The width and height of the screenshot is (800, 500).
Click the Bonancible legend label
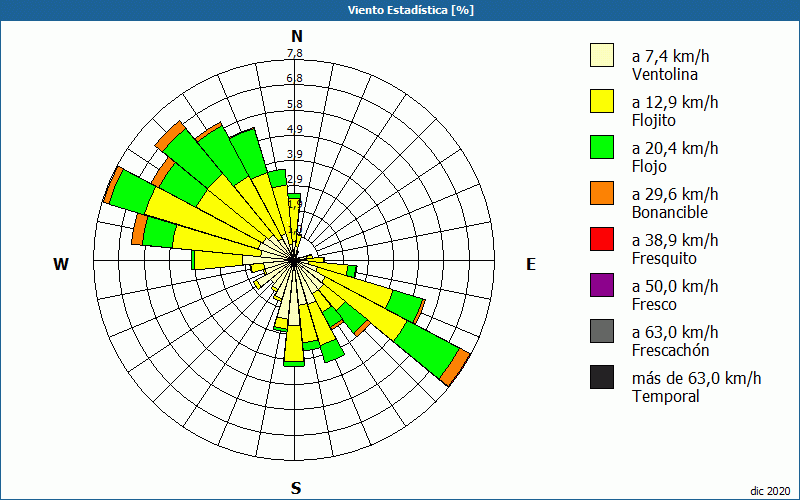click(x=670, y=212)
